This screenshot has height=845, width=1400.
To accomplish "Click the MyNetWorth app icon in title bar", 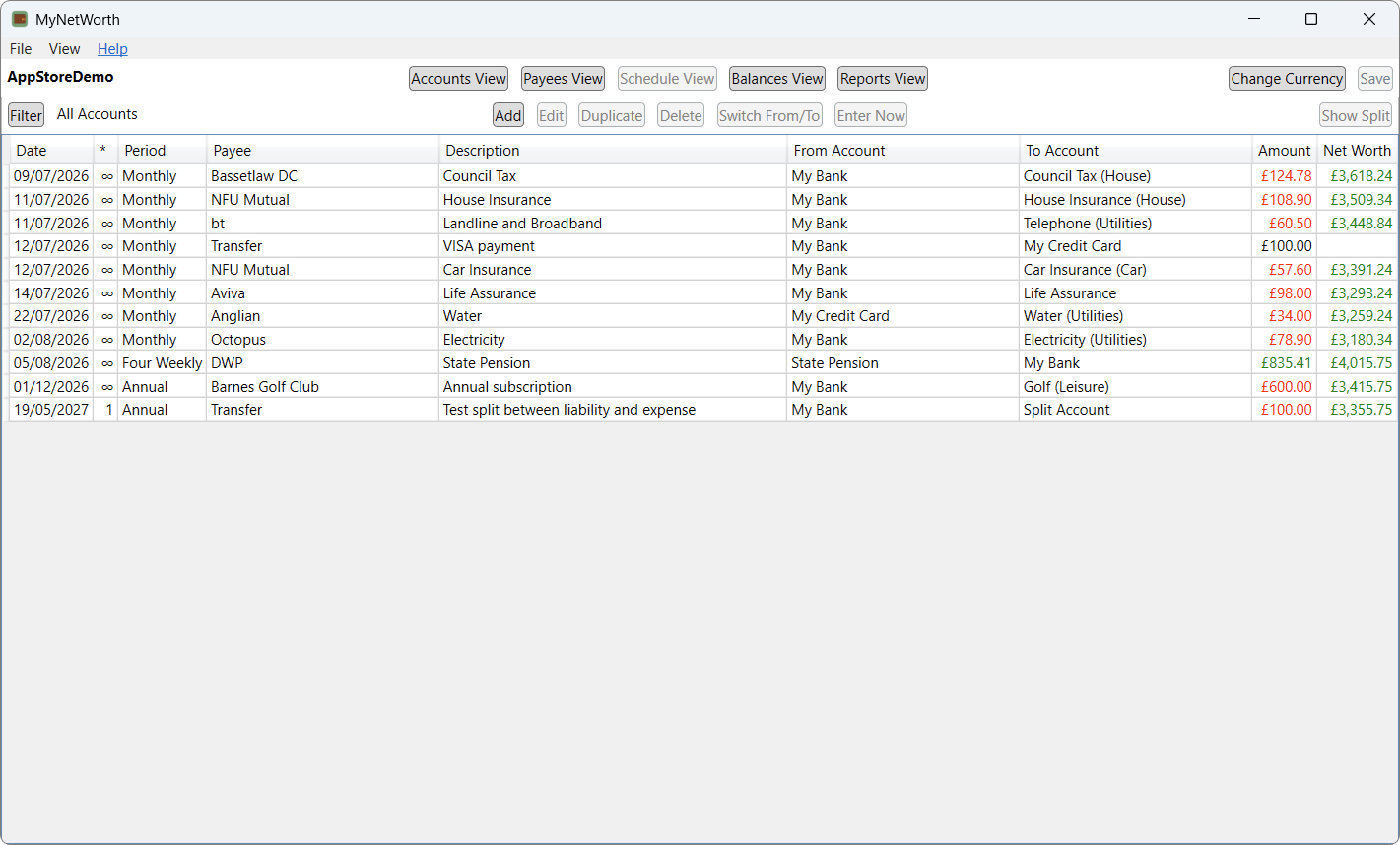I will coord(20,19).
